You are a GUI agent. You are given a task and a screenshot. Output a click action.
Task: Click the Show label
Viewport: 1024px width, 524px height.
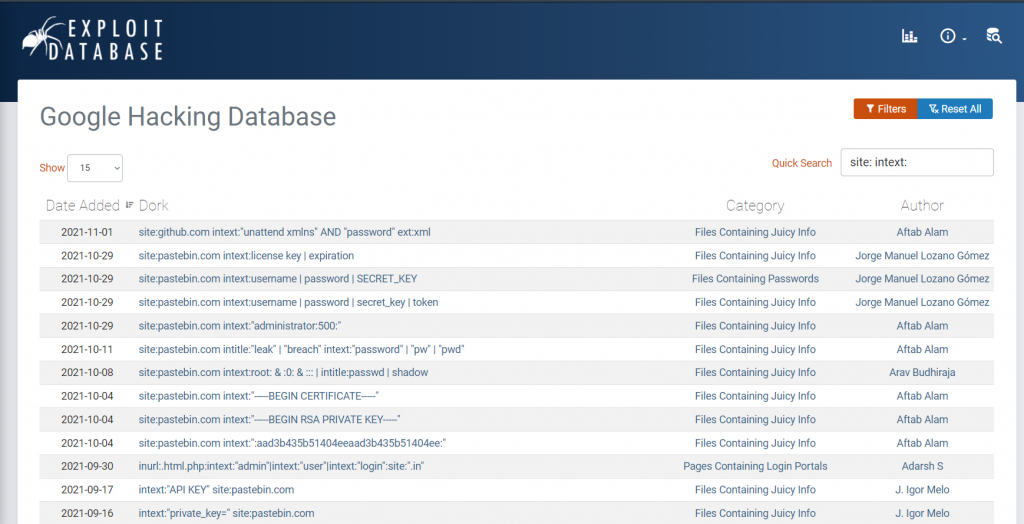52,168
